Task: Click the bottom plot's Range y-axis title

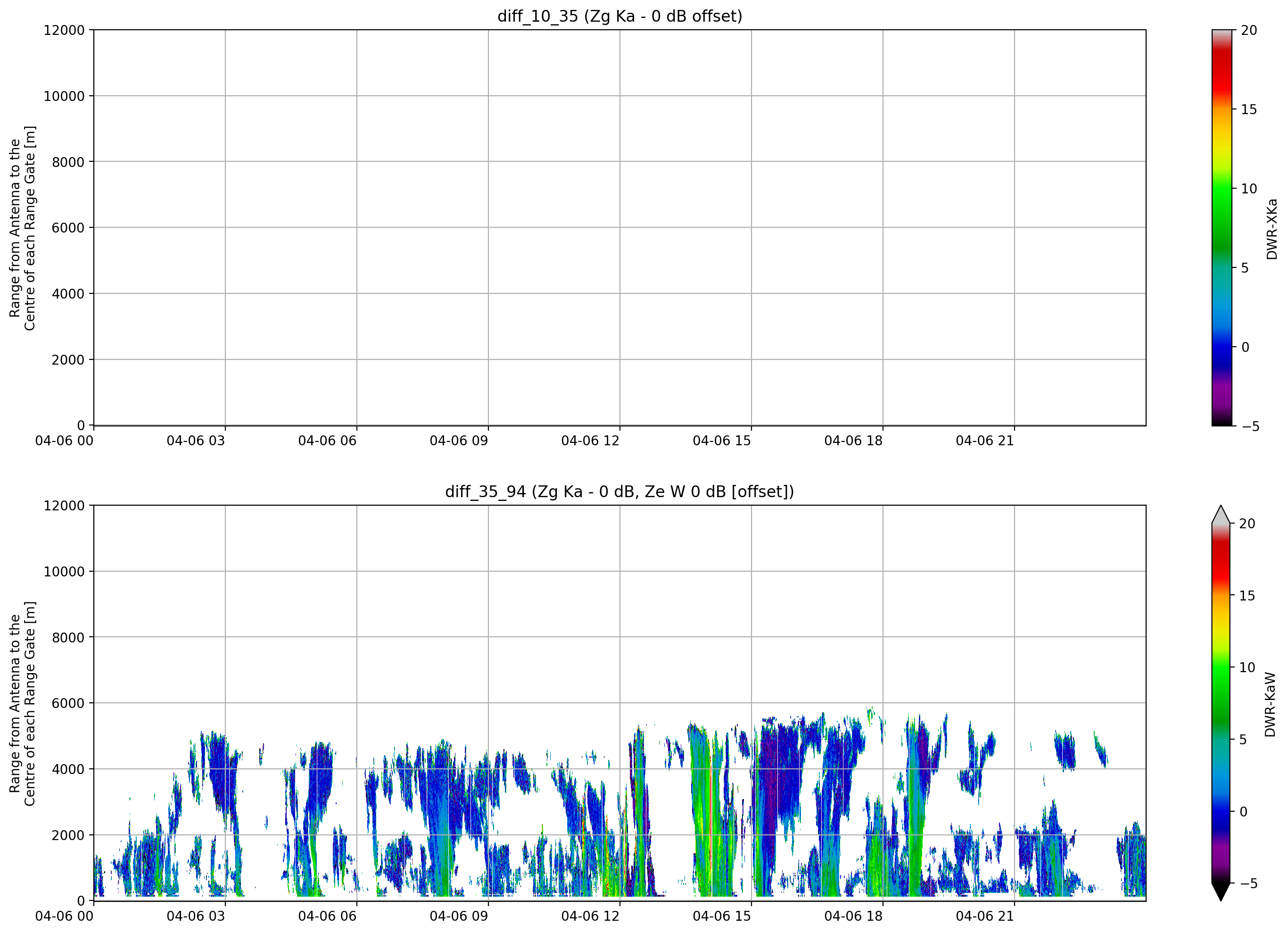Action: click(22, 703)
